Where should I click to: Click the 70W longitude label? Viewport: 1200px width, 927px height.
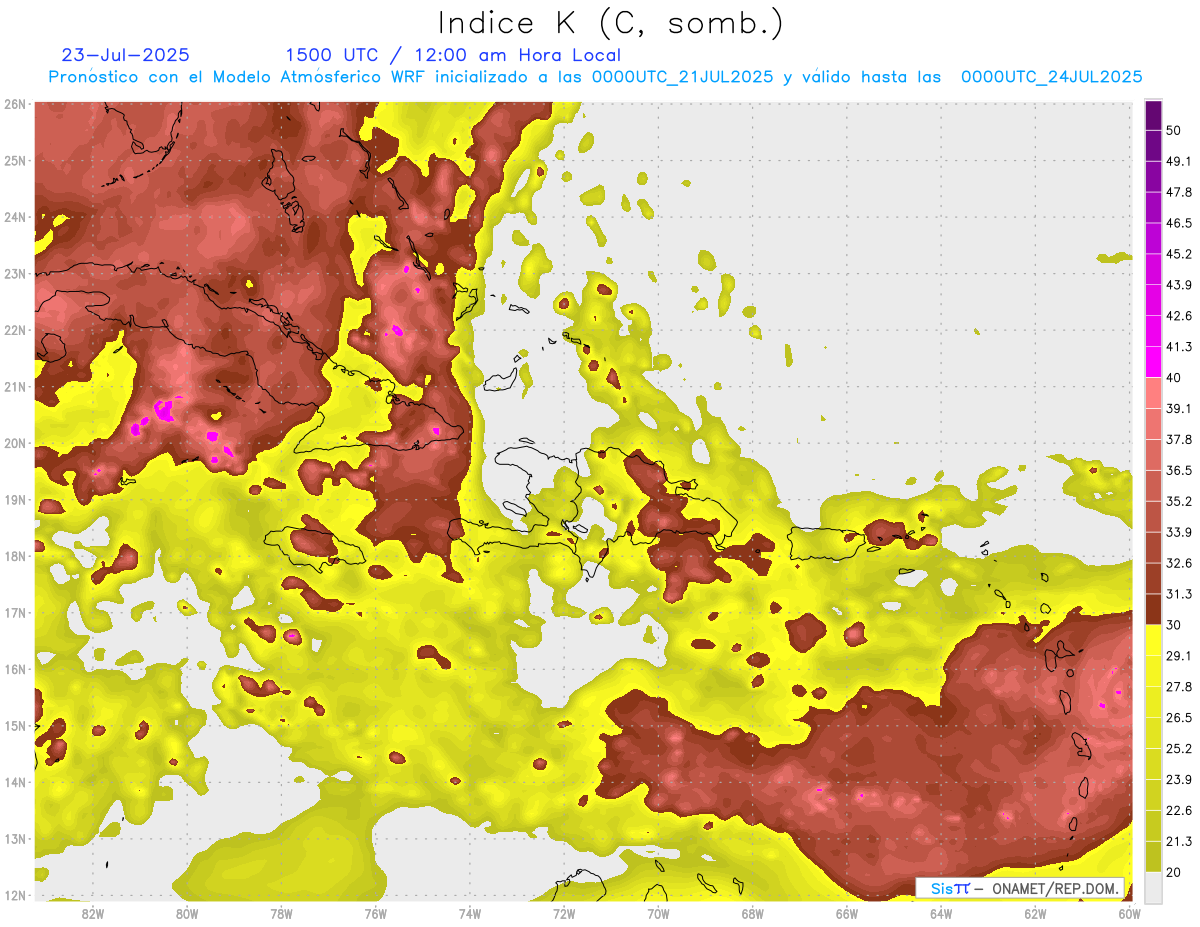pos(658,913)
